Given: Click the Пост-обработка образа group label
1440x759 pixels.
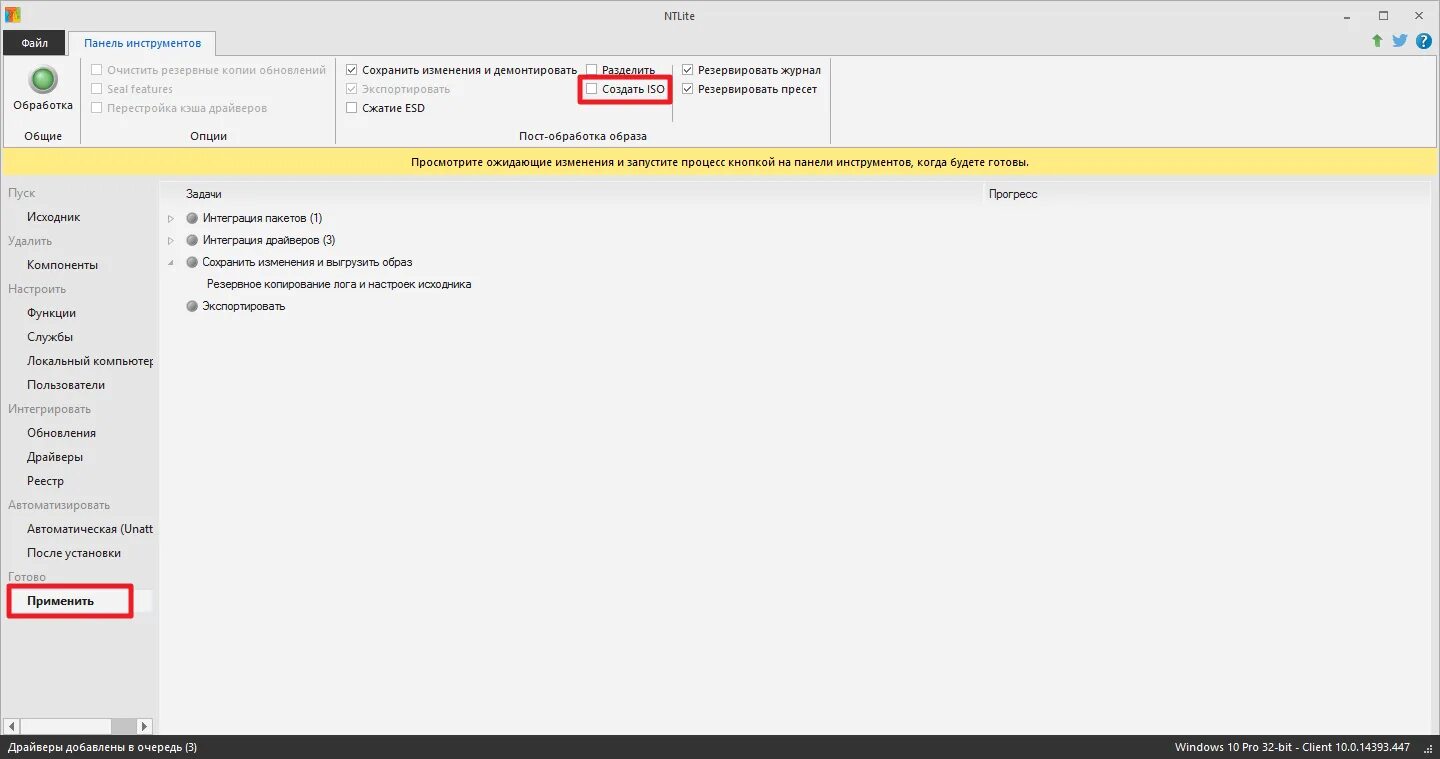Looking at the screenshot, I should [583, 136].
